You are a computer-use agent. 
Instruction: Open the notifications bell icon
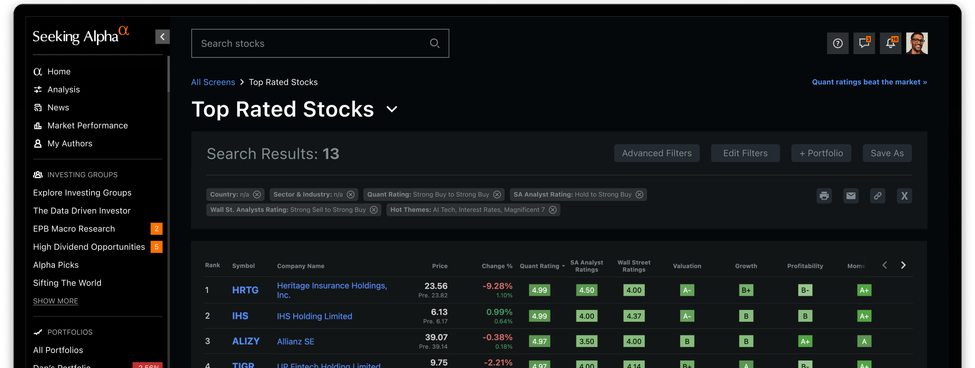point(890,44)
